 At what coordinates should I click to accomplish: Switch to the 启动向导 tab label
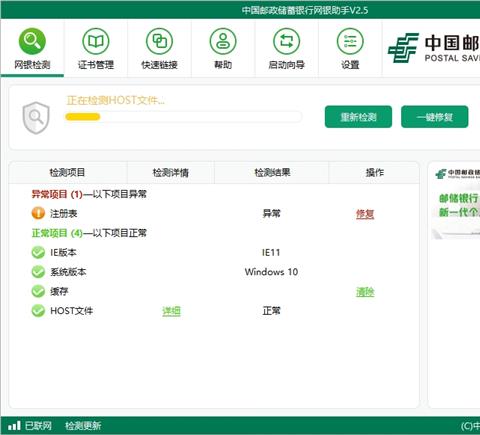click(x=287, y=65)
